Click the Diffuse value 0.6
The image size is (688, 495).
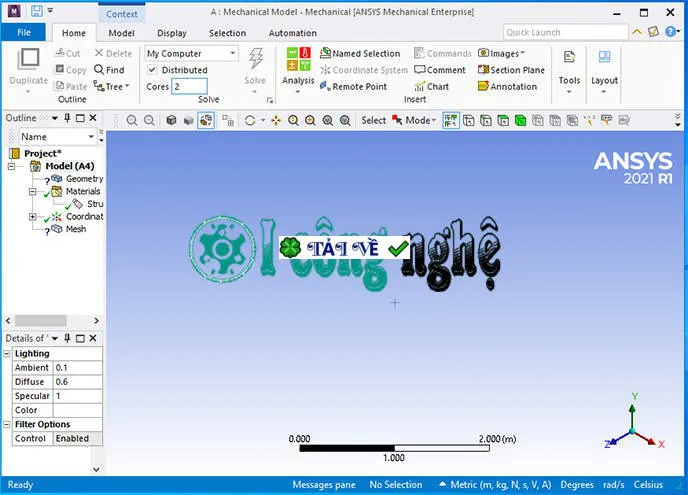(78, 382)
